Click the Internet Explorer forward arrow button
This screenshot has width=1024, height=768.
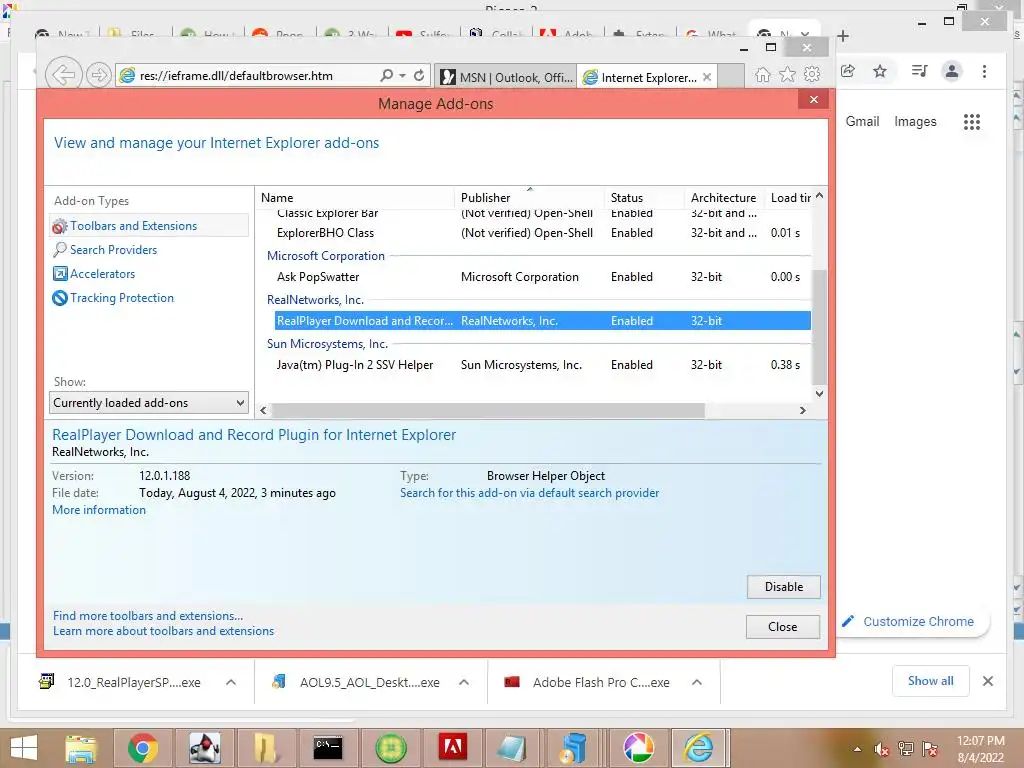tap(99, 75)
